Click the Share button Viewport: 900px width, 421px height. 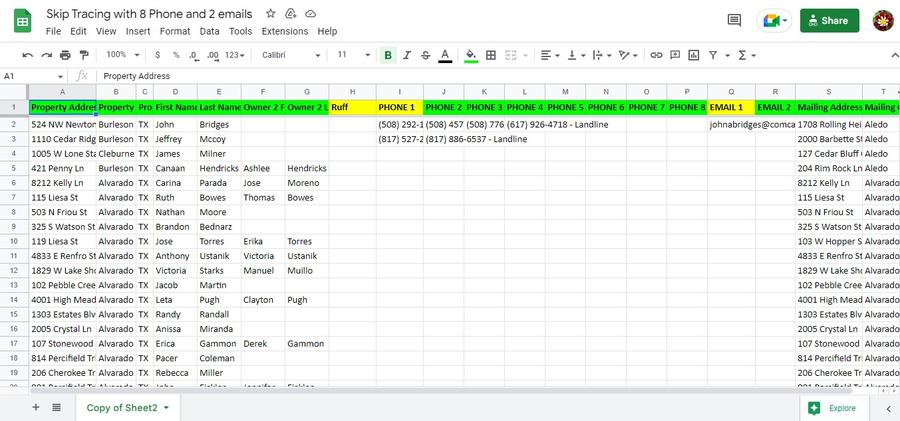coord(829,21)
